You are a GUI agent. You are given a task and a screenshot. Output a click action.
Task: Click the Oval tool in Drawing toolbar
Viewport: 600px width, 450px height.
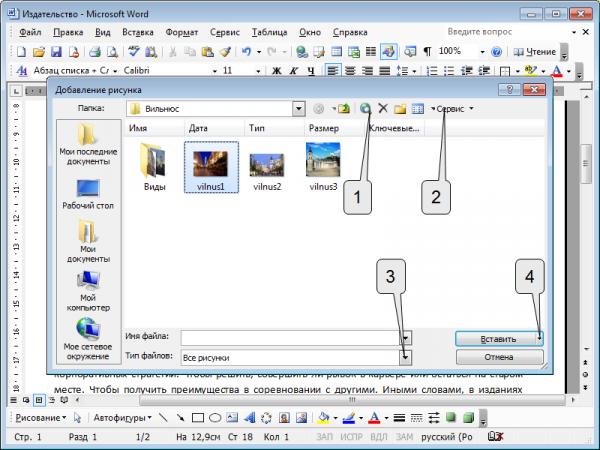215,418
